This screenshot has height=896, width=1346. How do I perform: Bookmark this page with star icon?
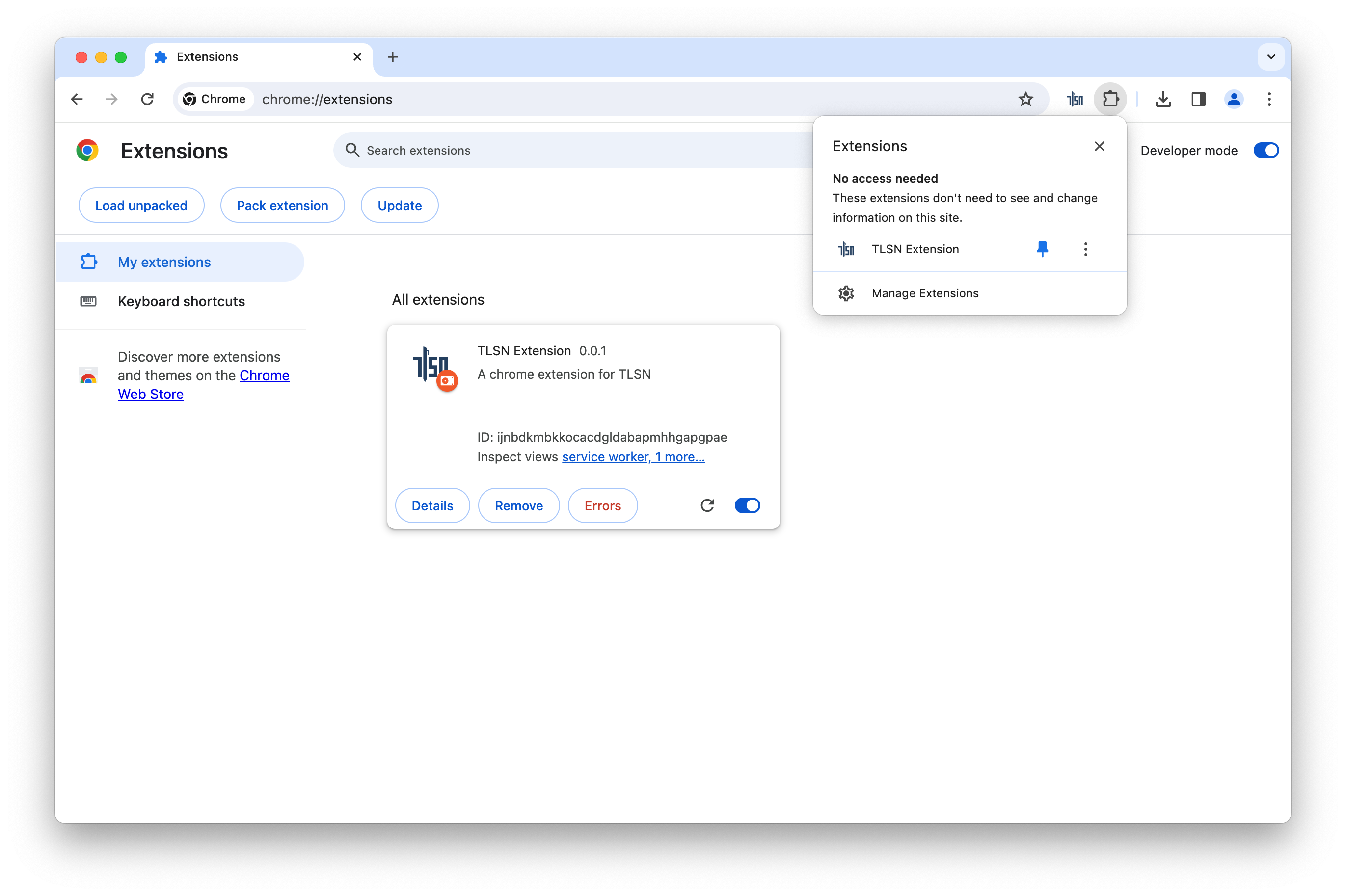coord(1025,100)
